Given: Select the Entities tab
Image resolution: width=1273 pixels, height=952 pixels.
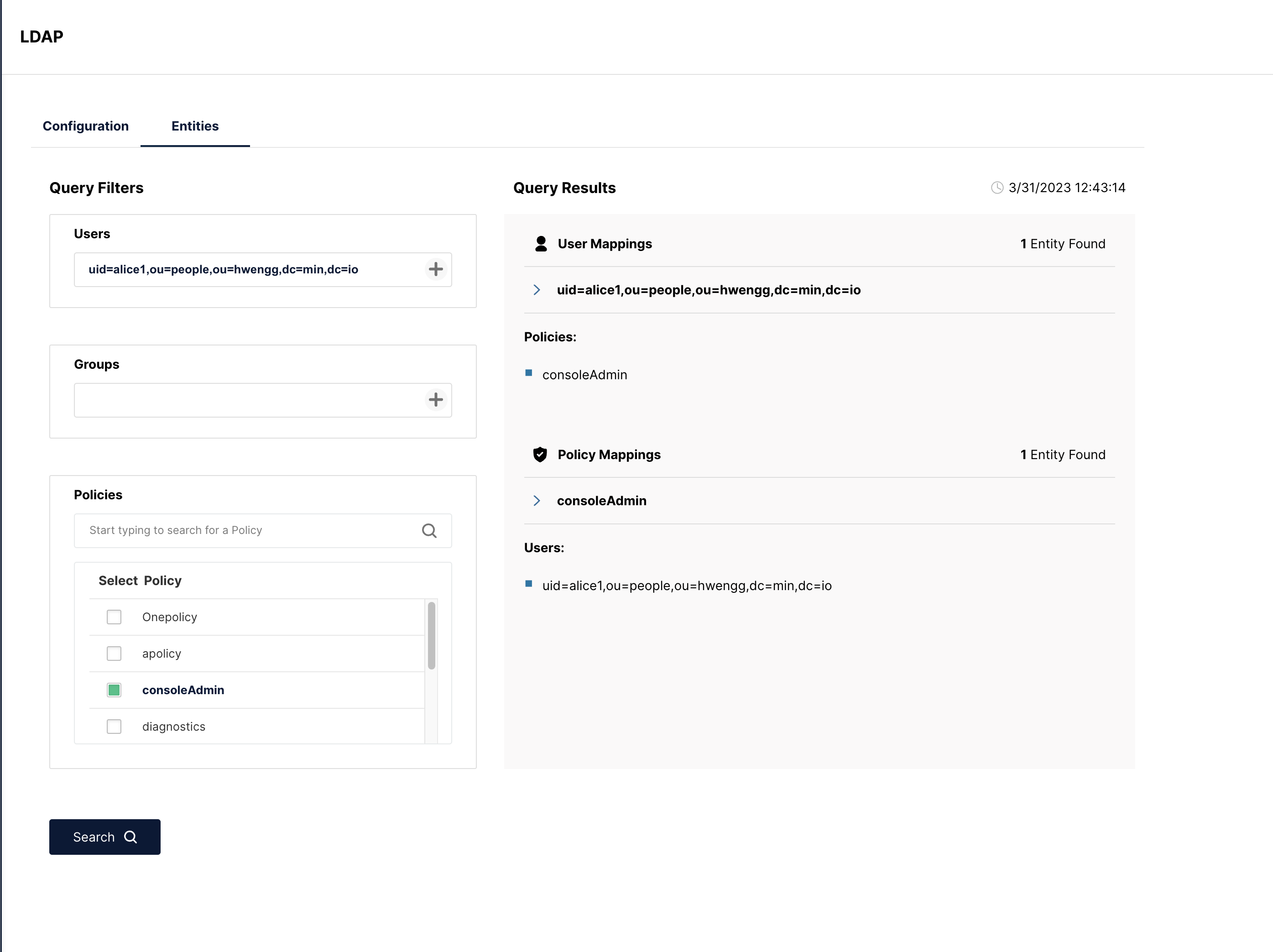Looking at the screenshot, I should click(195, 126).
